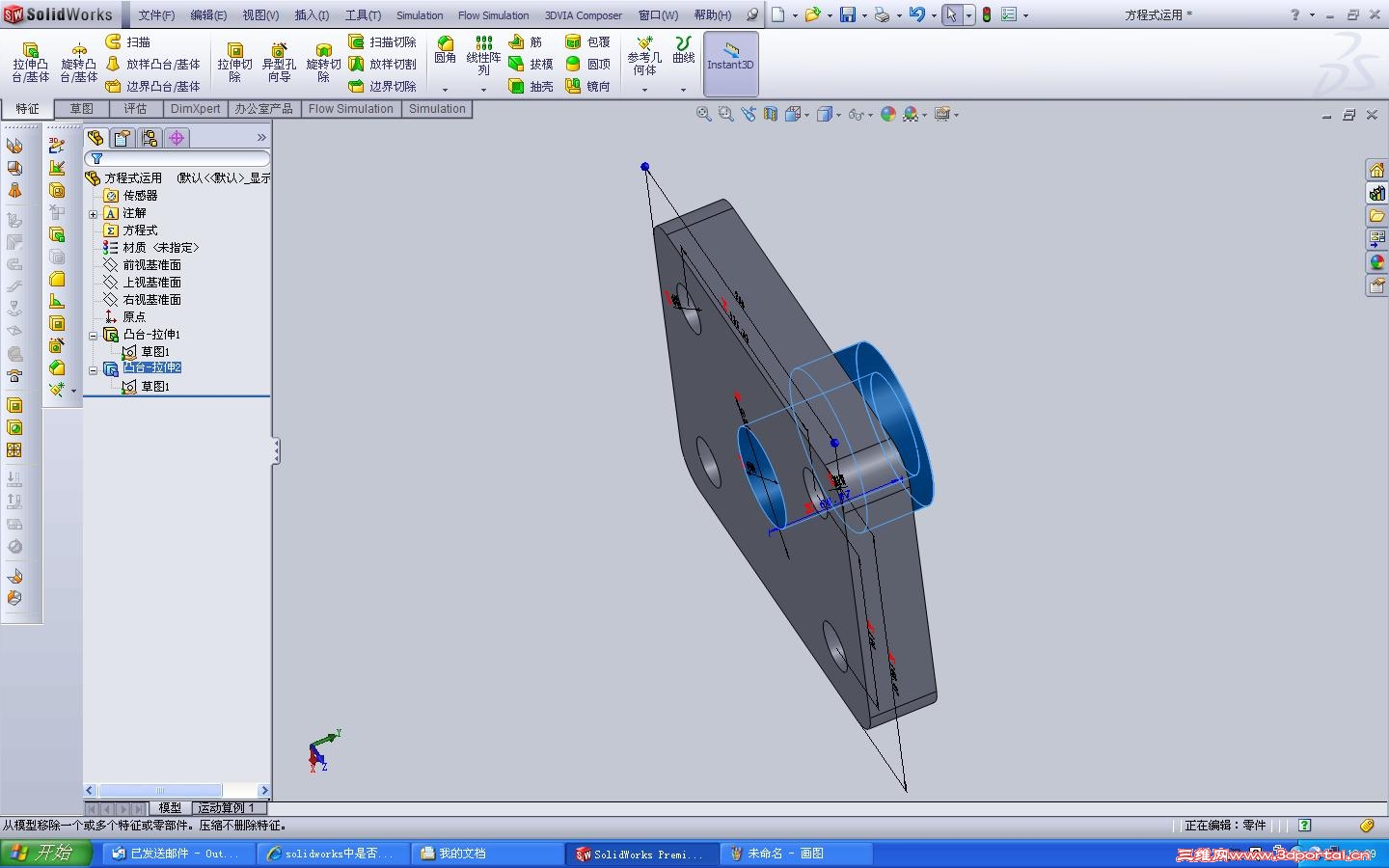Select the 拉伸凸台/基体 extrude boss tool
This screenshot has height=868, width=1389.
coord(30,62)
